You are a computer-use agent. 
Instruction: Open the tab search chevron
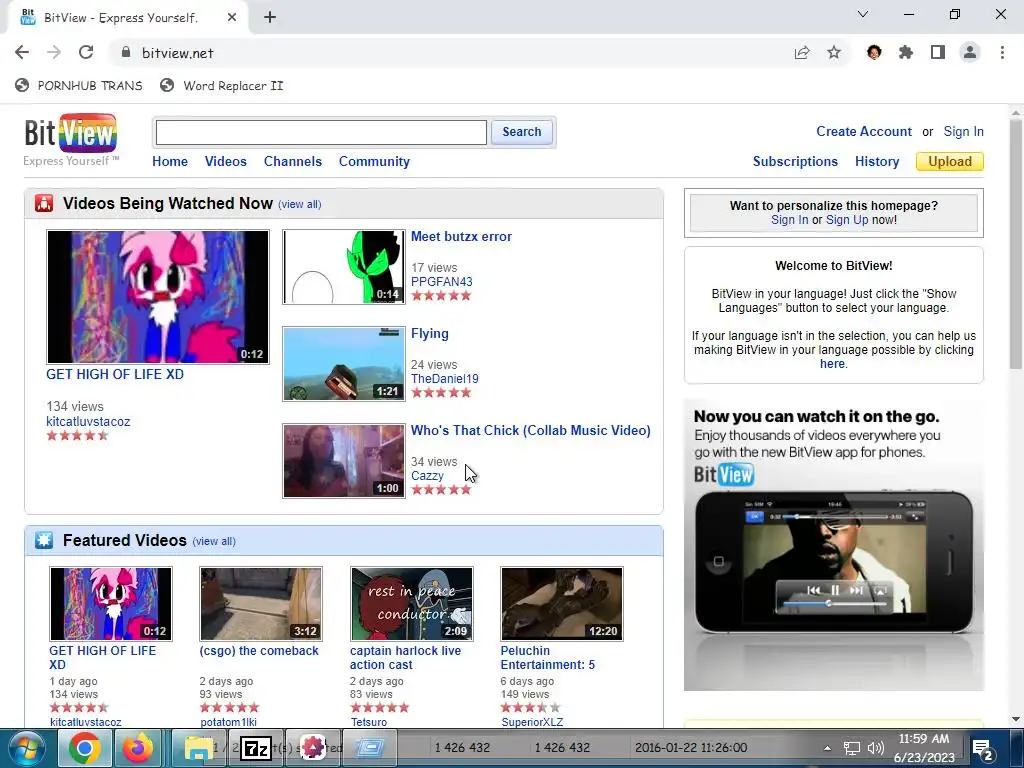tap(863, 14)
